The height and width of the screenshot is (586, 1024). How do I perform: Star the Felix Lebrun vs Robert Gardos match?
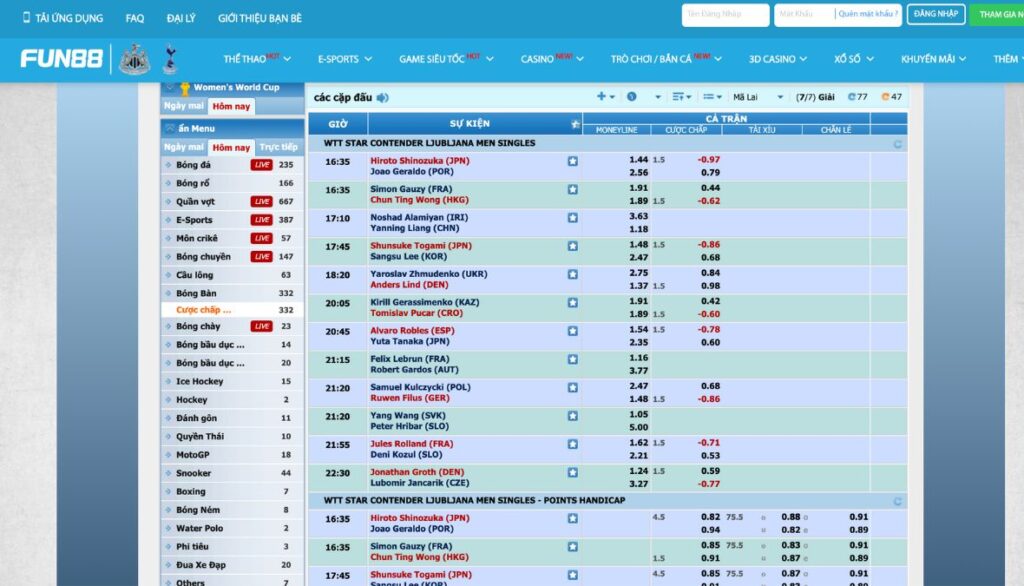click(573, 359)
